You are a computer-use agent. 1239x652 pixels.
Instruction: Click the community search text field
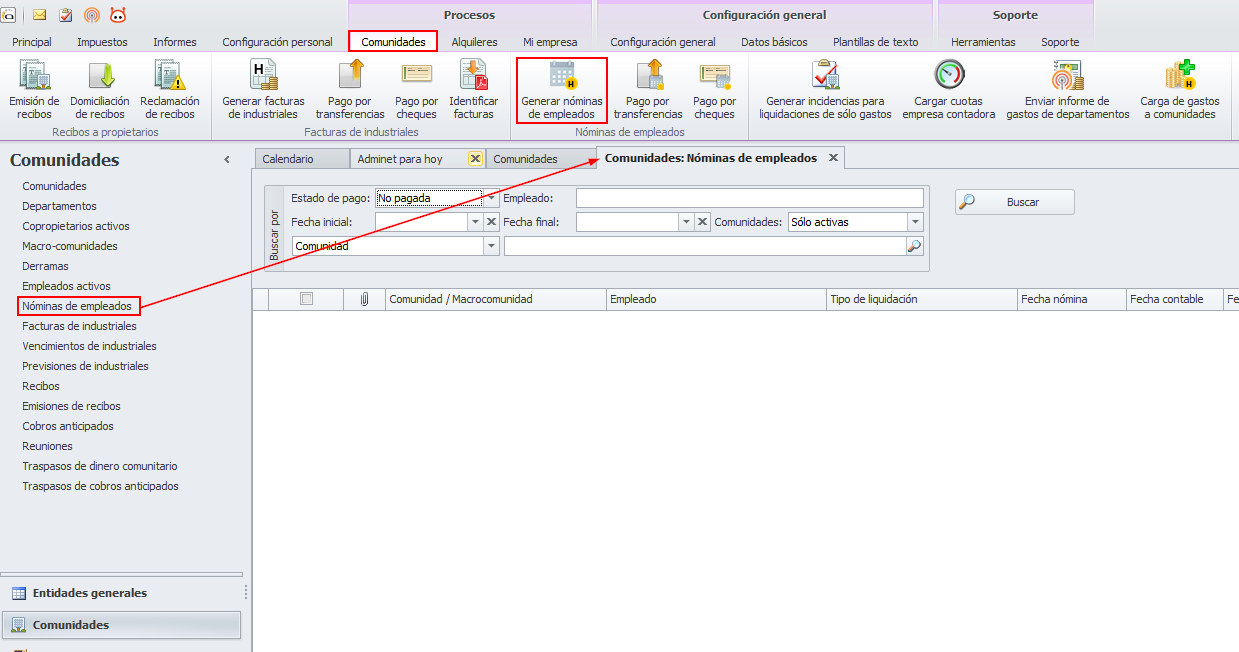tap(705, 246)
